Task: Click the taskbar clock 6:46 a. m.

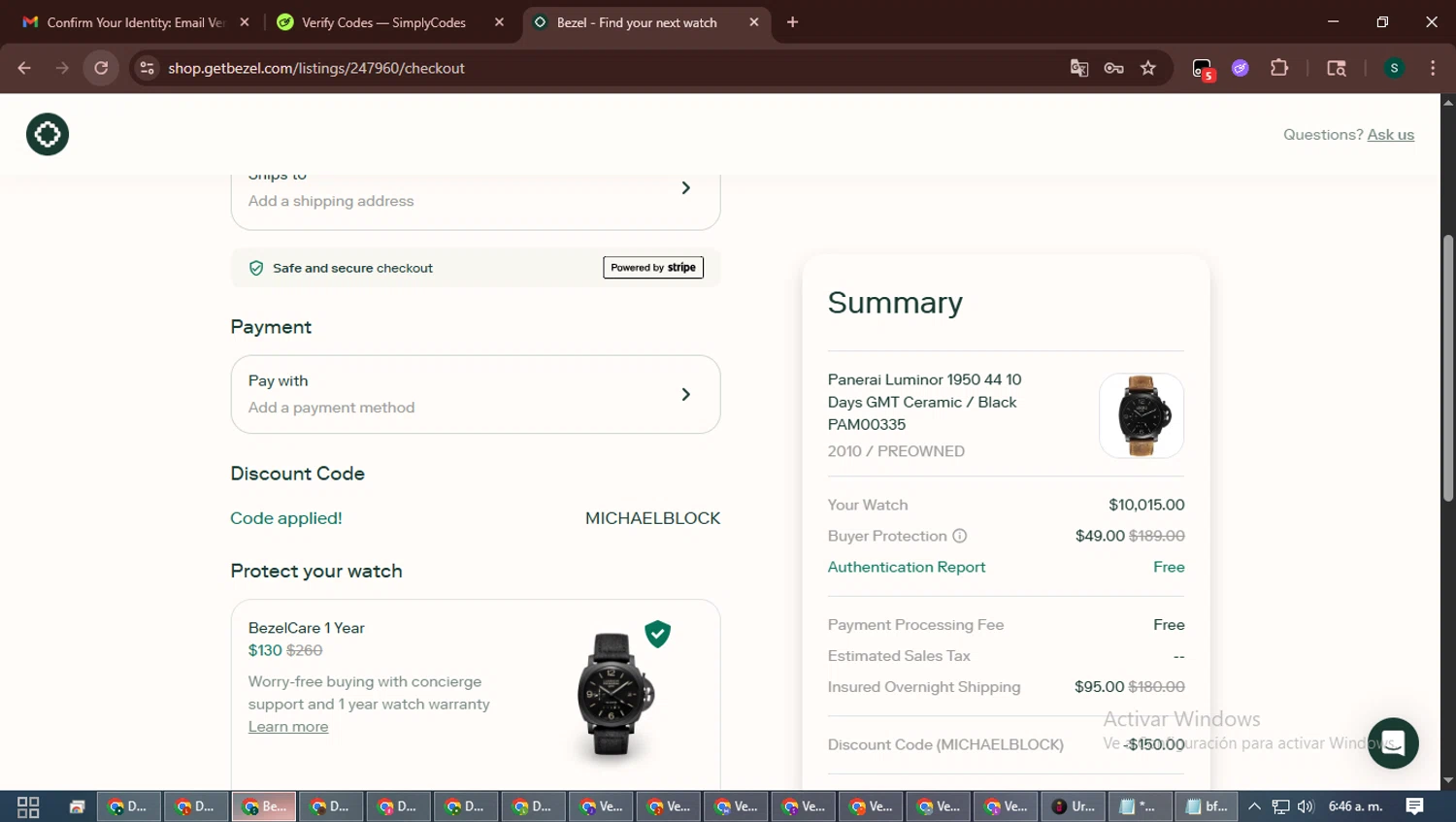Action: [x=1356, y=806]
